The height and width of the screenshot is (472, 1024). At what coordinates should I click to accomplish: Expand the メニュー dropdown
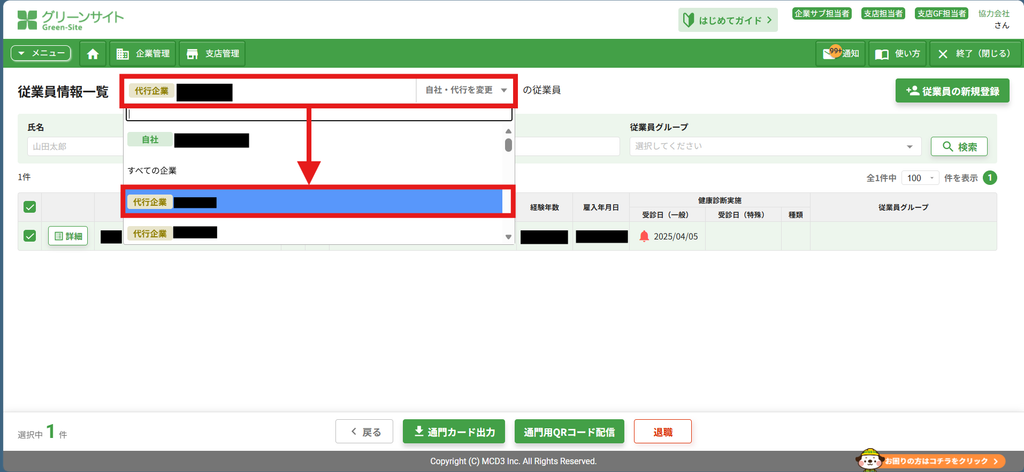[x=41, y=54]
